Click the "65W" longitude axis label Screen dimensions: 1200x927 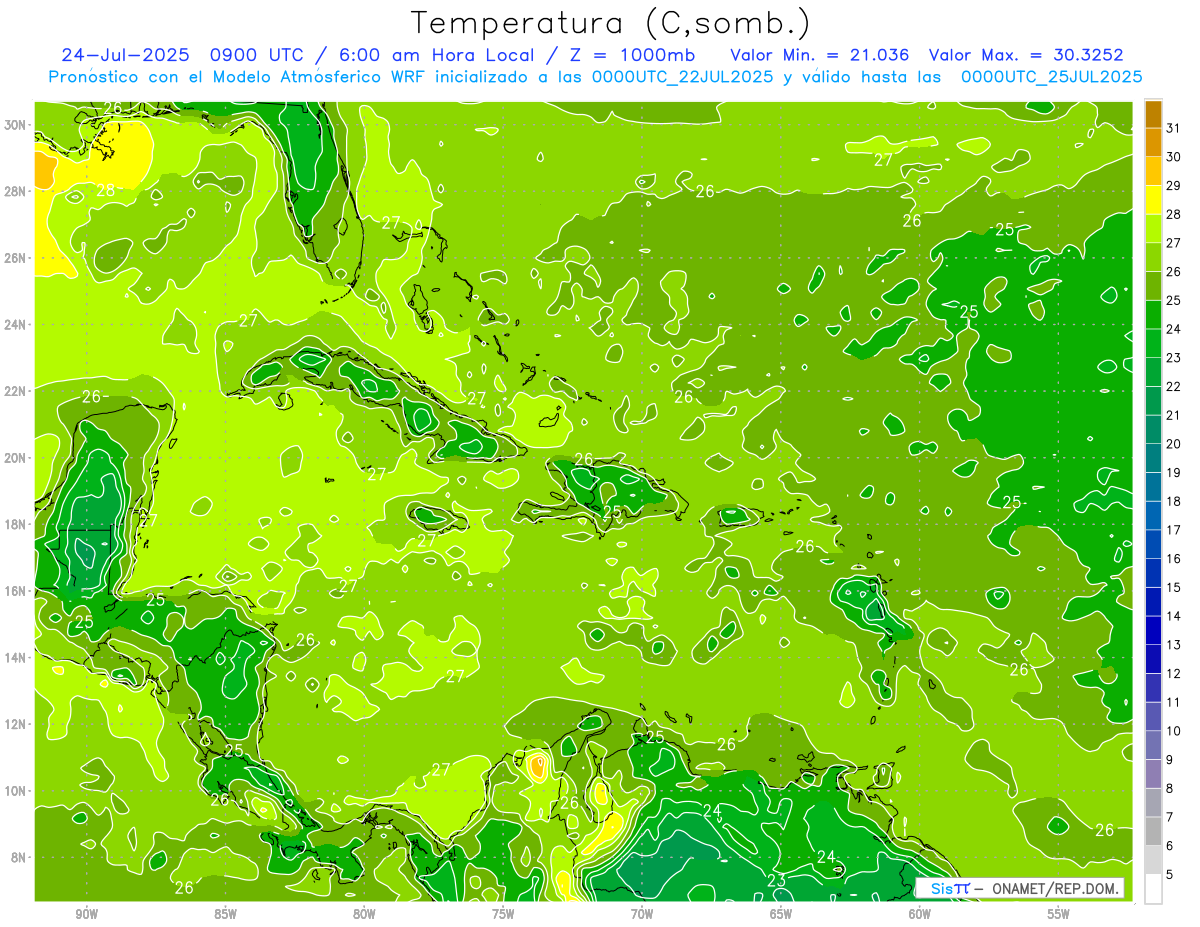coord(781,914)
